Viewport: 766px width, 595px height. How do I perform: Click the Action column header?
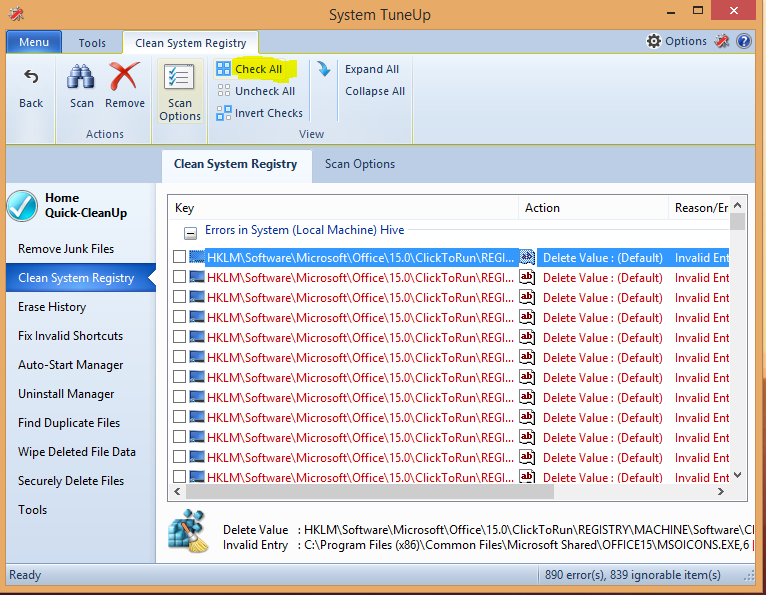[x=593, y=208]
